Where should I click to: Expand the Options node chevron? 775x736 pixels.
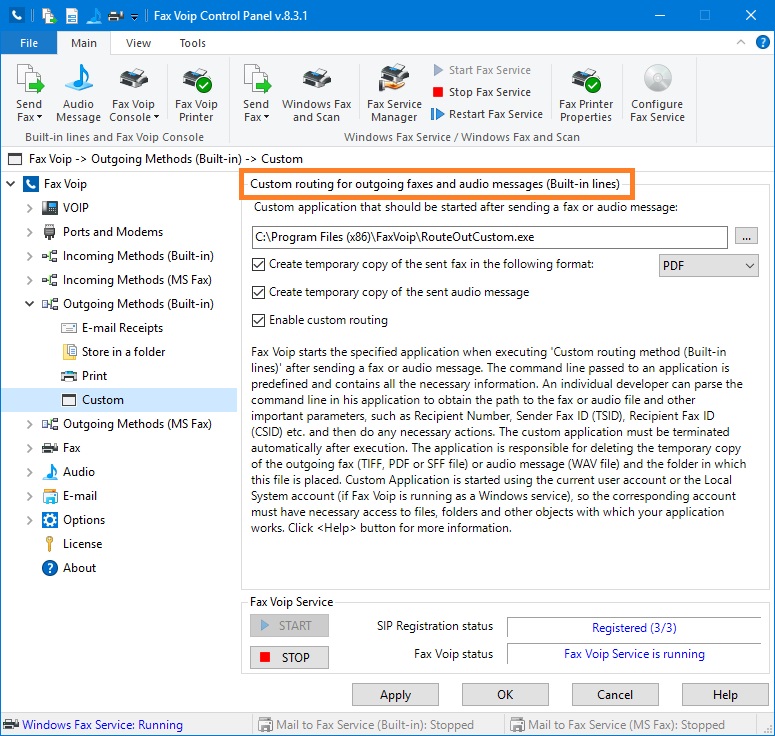pyautogui.click(x=30, y=520)
